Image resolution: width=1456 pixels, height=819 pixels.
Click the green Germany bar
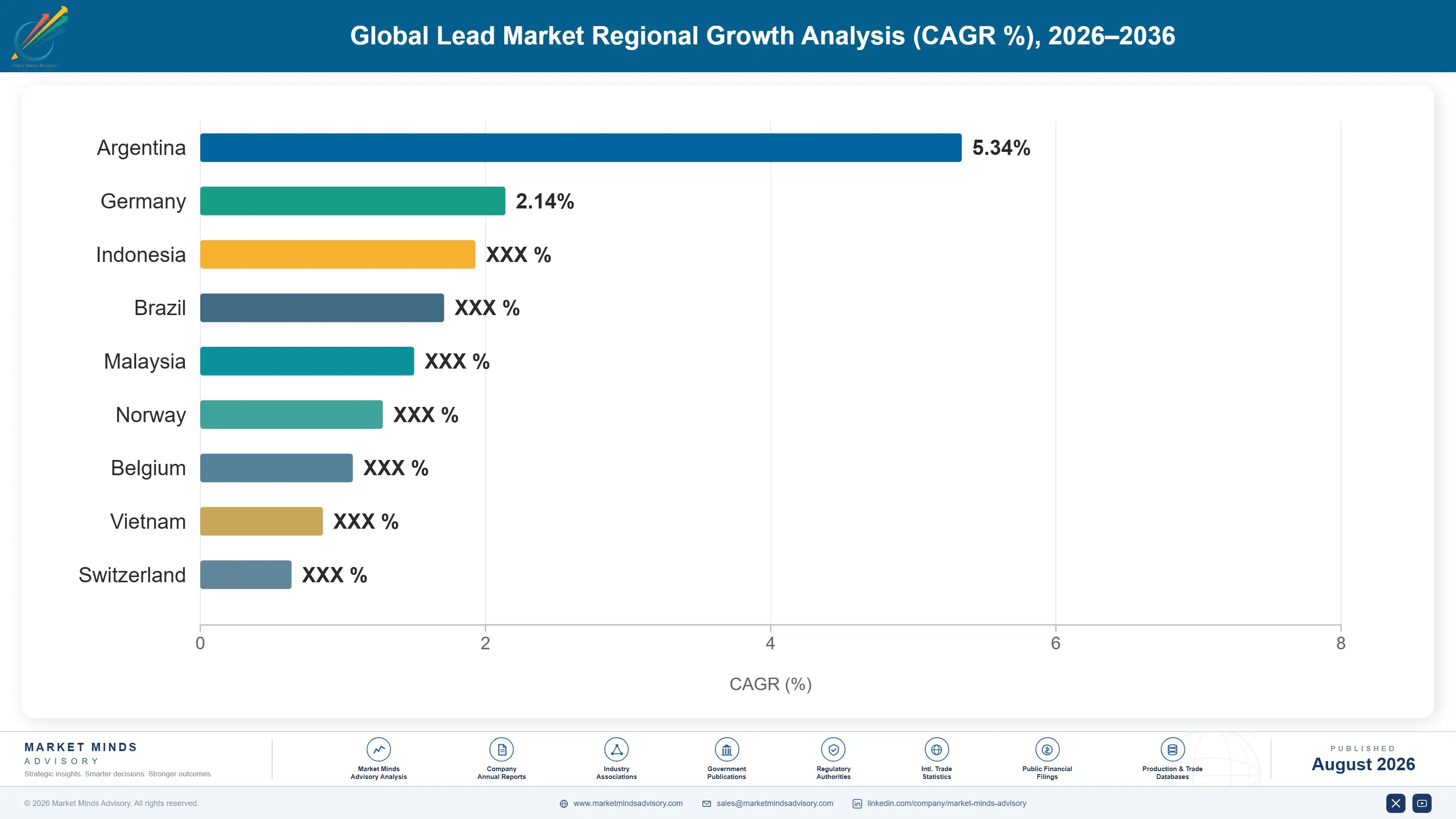[353, 201]
